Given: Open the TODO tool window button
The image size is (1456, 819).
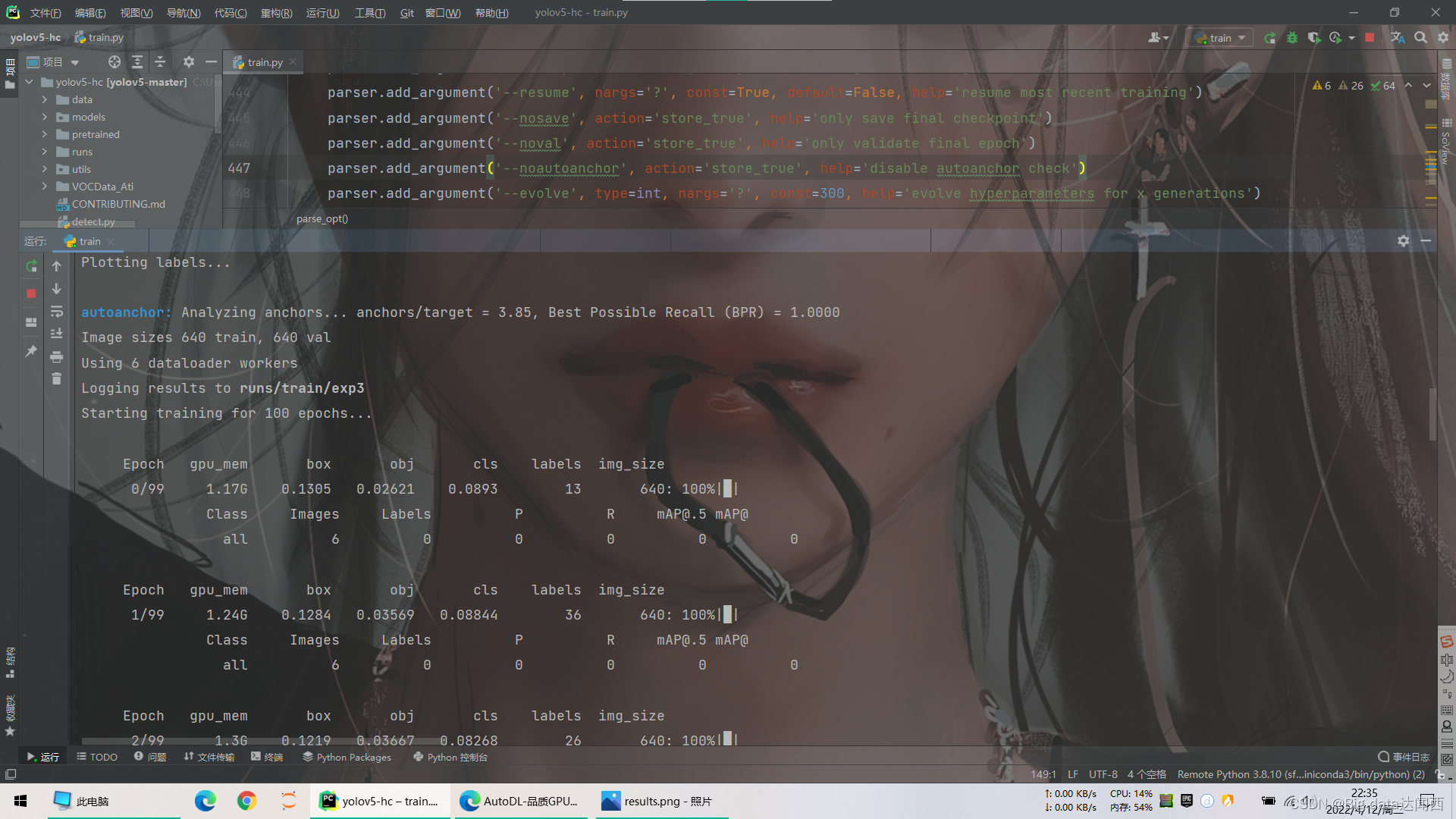Looking at the screenshot, I should point(97,757).
